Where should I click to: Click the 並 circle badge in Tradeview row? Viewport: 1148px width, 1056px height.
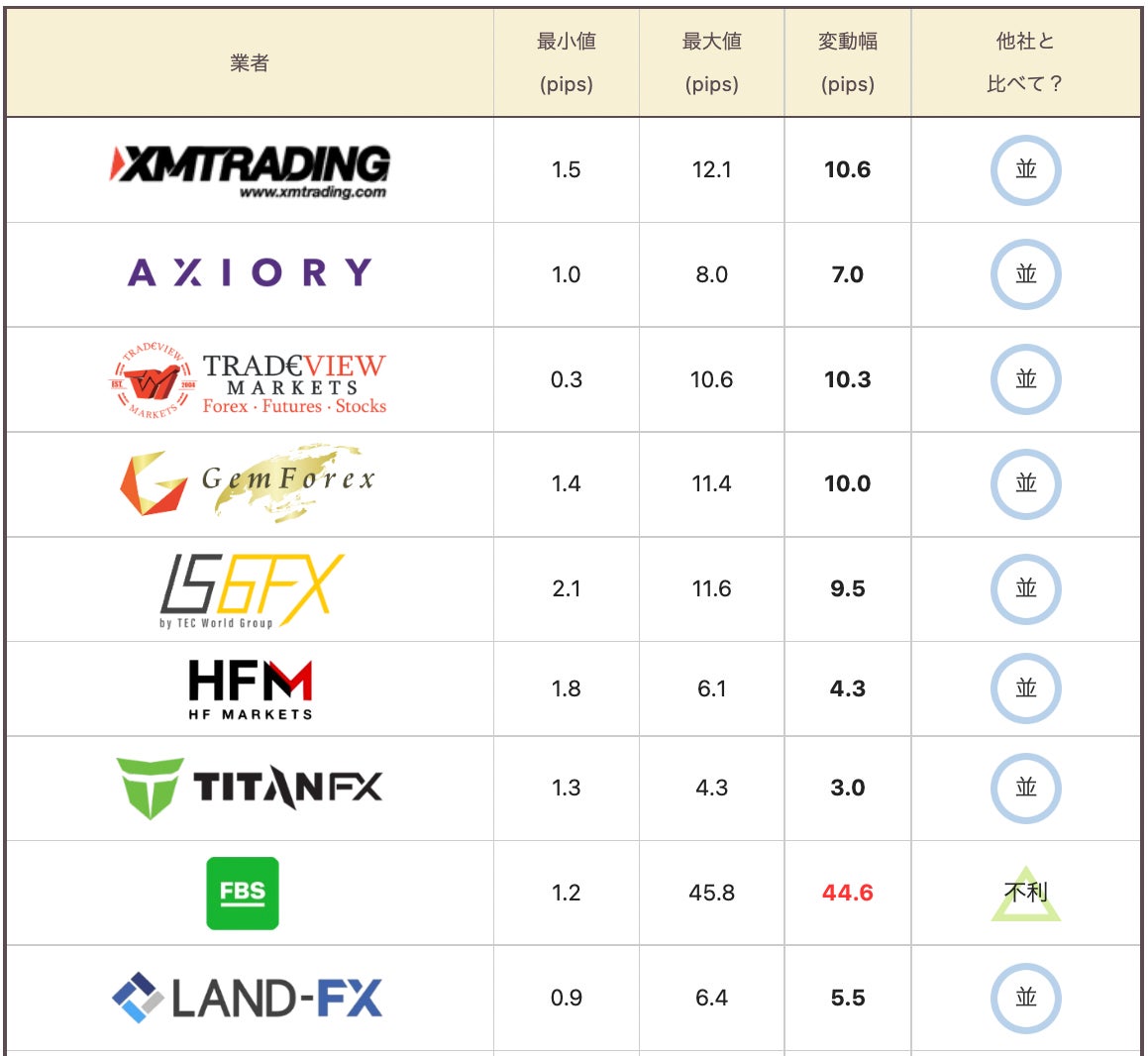coord(1026,379)
